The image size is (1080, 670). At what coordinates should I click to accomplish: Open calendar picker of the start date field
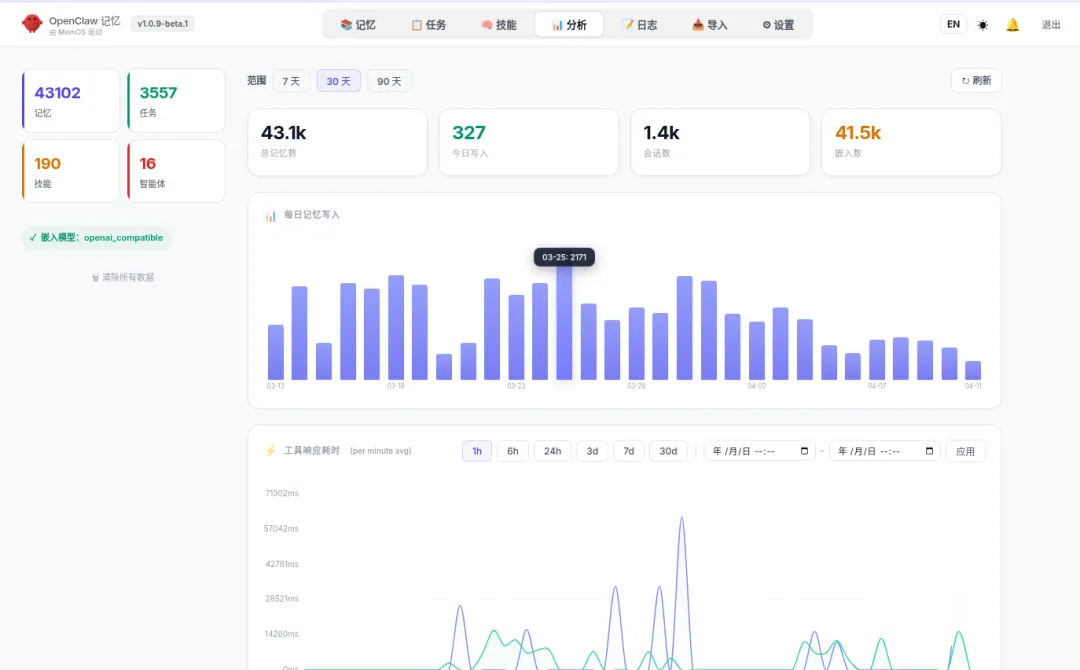pos(804,451)
